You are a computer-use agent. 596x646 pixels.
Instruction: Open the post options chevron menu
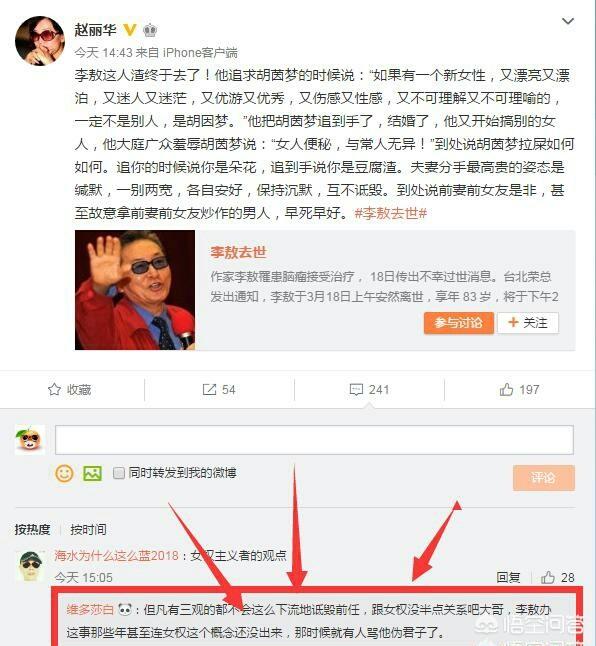click(x=568, y=21)
